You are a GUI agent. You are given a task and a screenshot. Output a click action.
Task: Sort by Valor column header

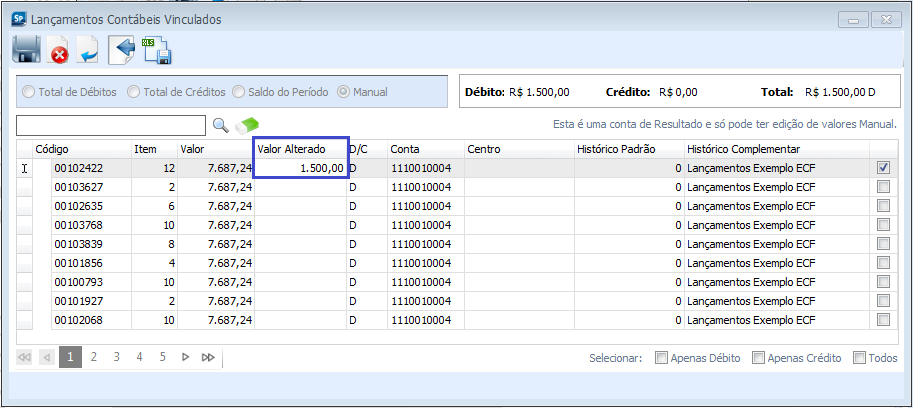215,149
